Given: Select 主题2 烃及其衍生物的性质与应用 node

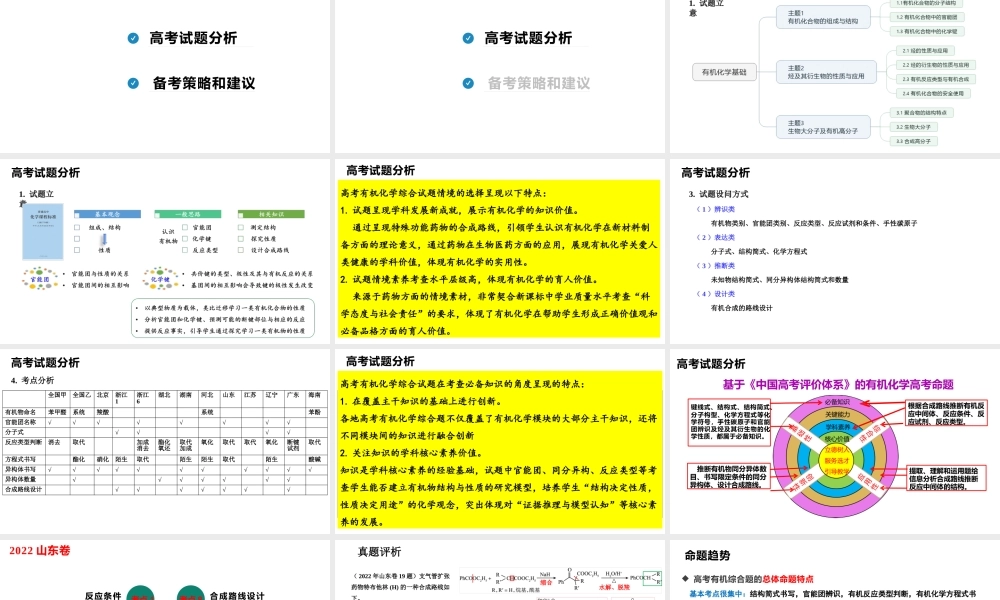Looking at the screenshot, I should pyautogui.click(x=827, y=72).
